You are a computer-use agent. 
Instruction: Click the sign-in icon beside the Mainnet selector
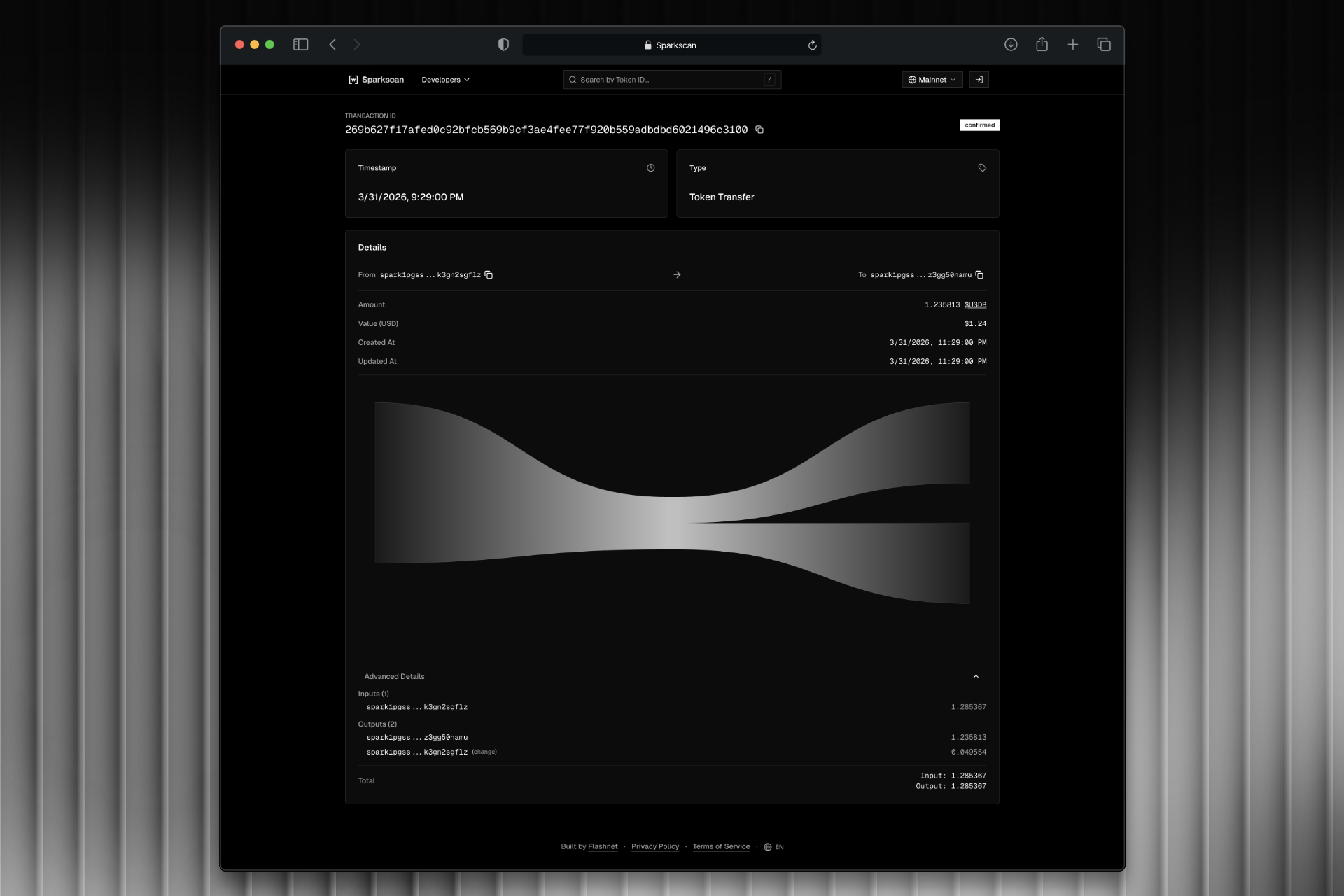pyautogui.click(x=979, y=79)
